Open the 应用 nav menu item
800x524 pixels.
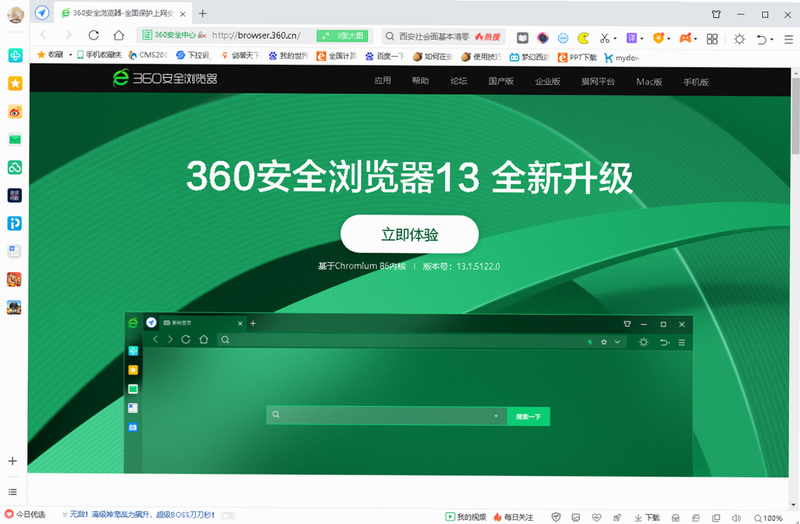[382, 81]
